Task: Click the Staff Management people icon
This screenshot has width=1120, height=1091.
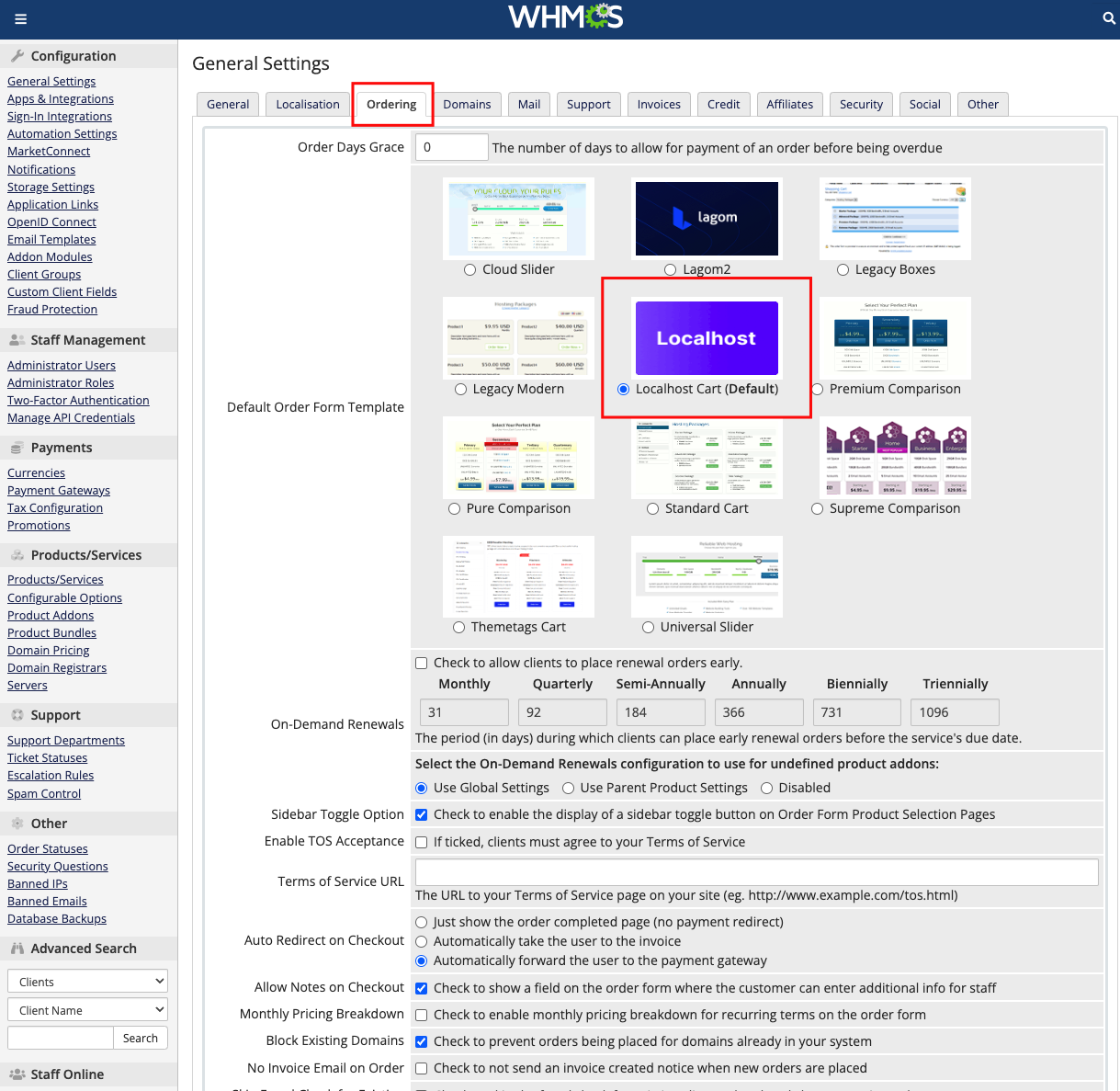Action: pos(17,340)
